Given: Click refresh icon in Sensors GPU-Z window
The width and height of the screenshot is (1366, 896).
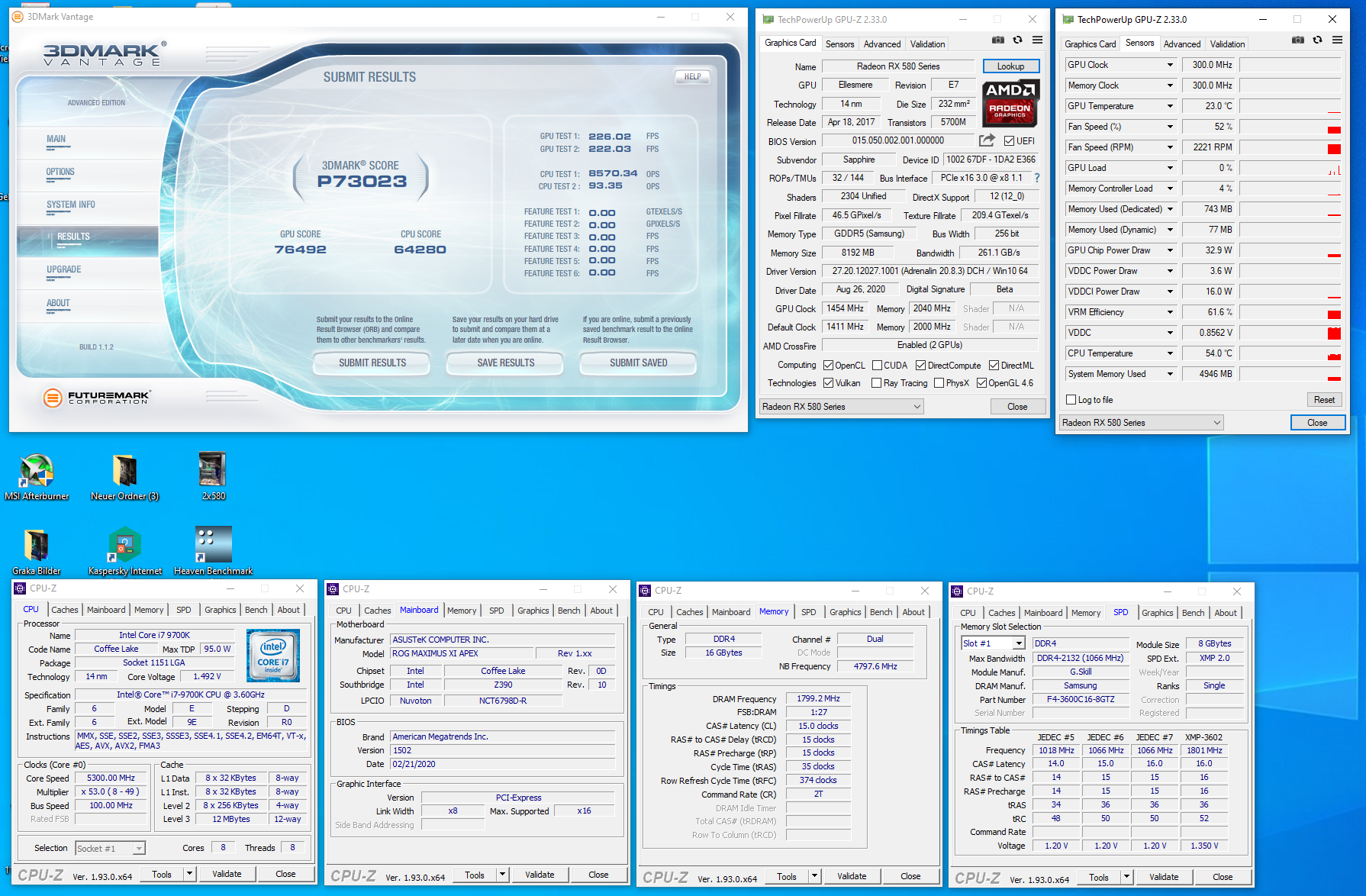Looking at the screenshot, I should point(1317,40).
